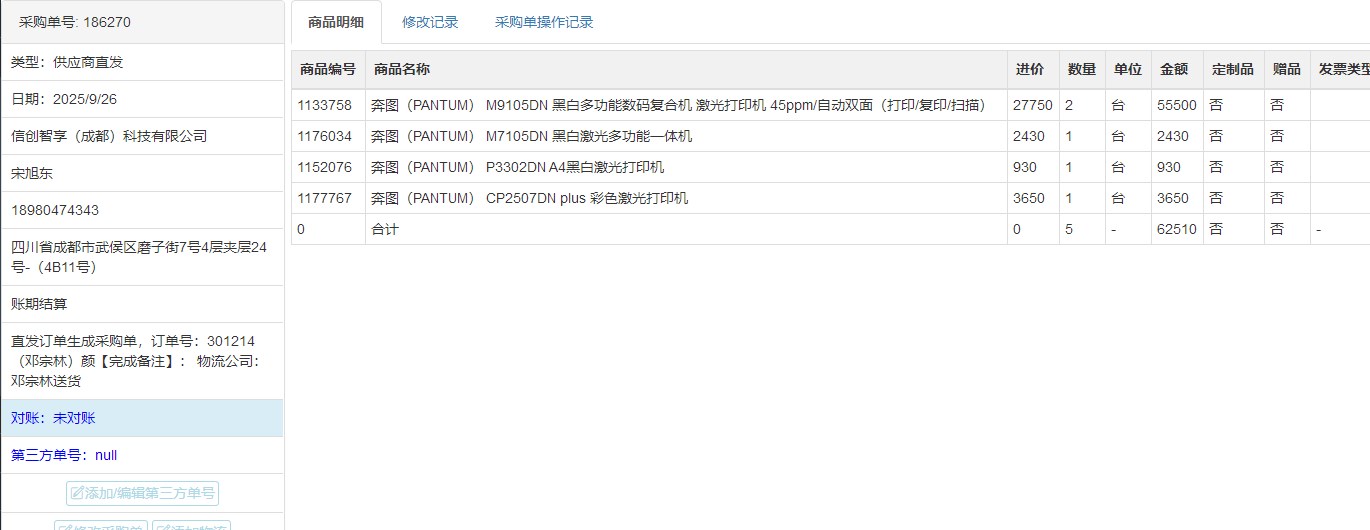Click the 赠品 column header
Viewport: 1370px width, 530px height.
[x=1286, y=69]
